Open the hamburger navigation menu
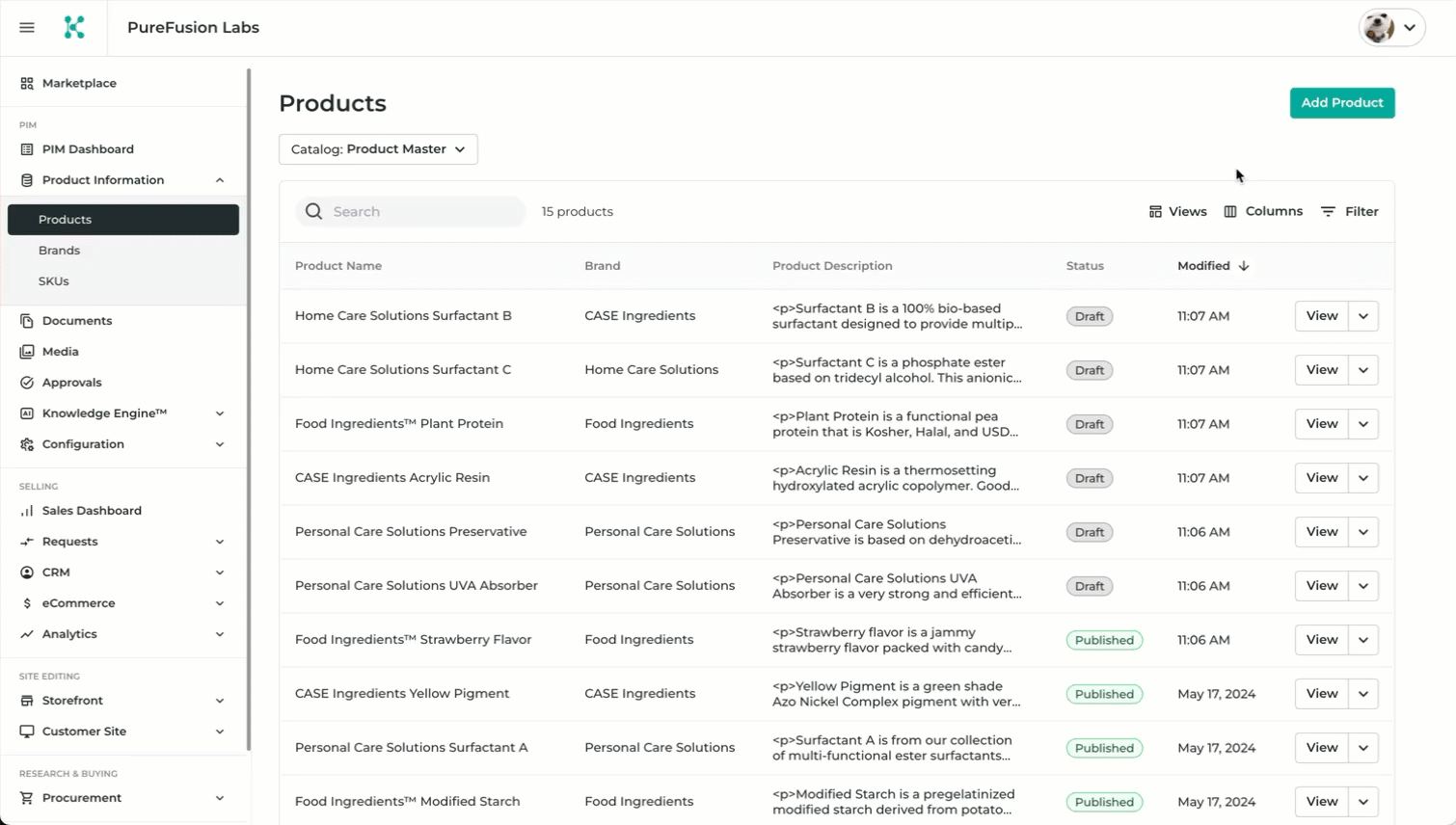The width and height of the screenshot is (1456, 825). (27, 28)
